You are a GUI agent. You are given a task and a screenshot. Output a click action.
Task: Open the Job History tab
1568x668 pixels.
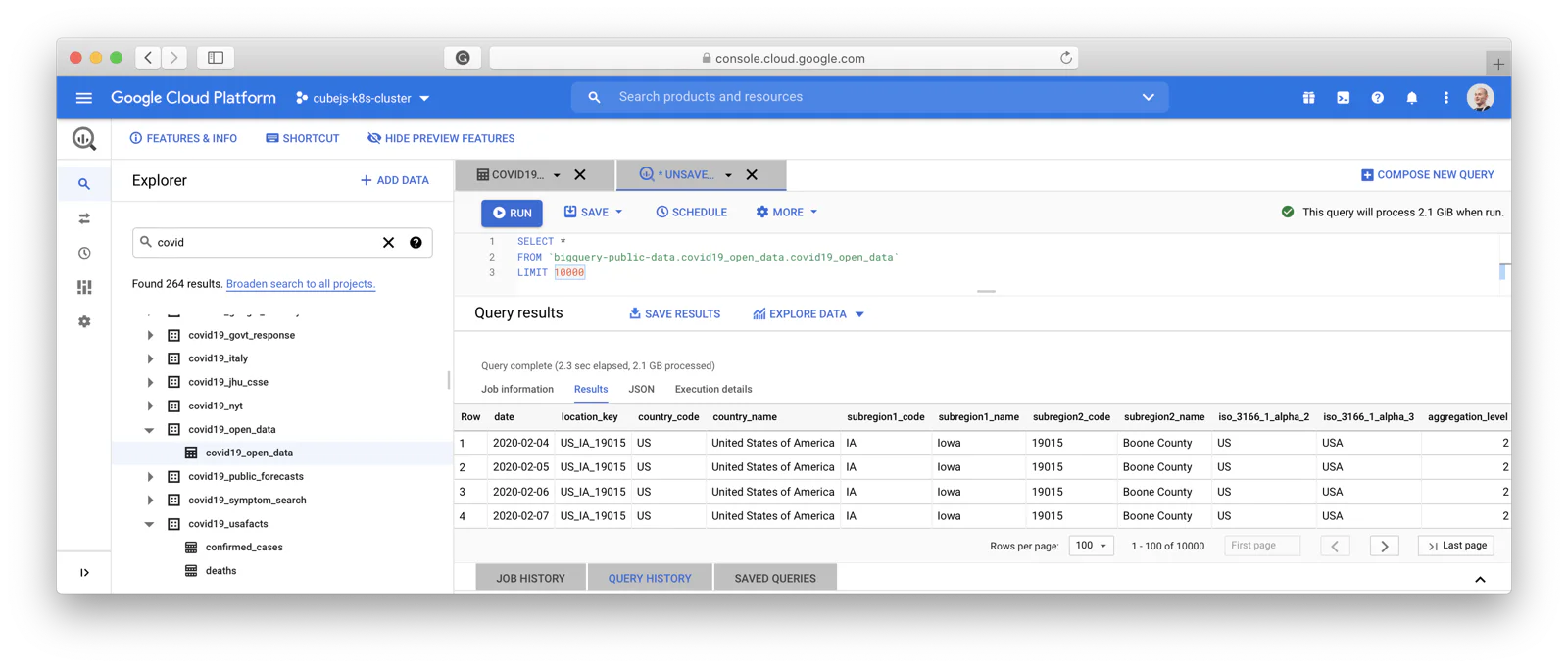click(x=530, y=578)
